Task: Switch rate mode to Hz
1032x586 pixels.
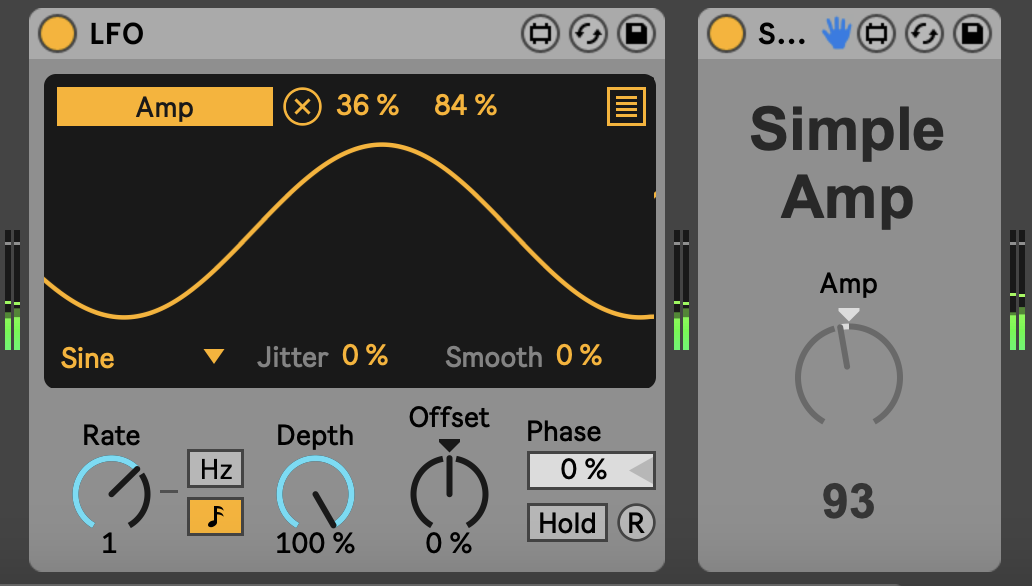Action: pyautogui.click(x=215, y=469)
